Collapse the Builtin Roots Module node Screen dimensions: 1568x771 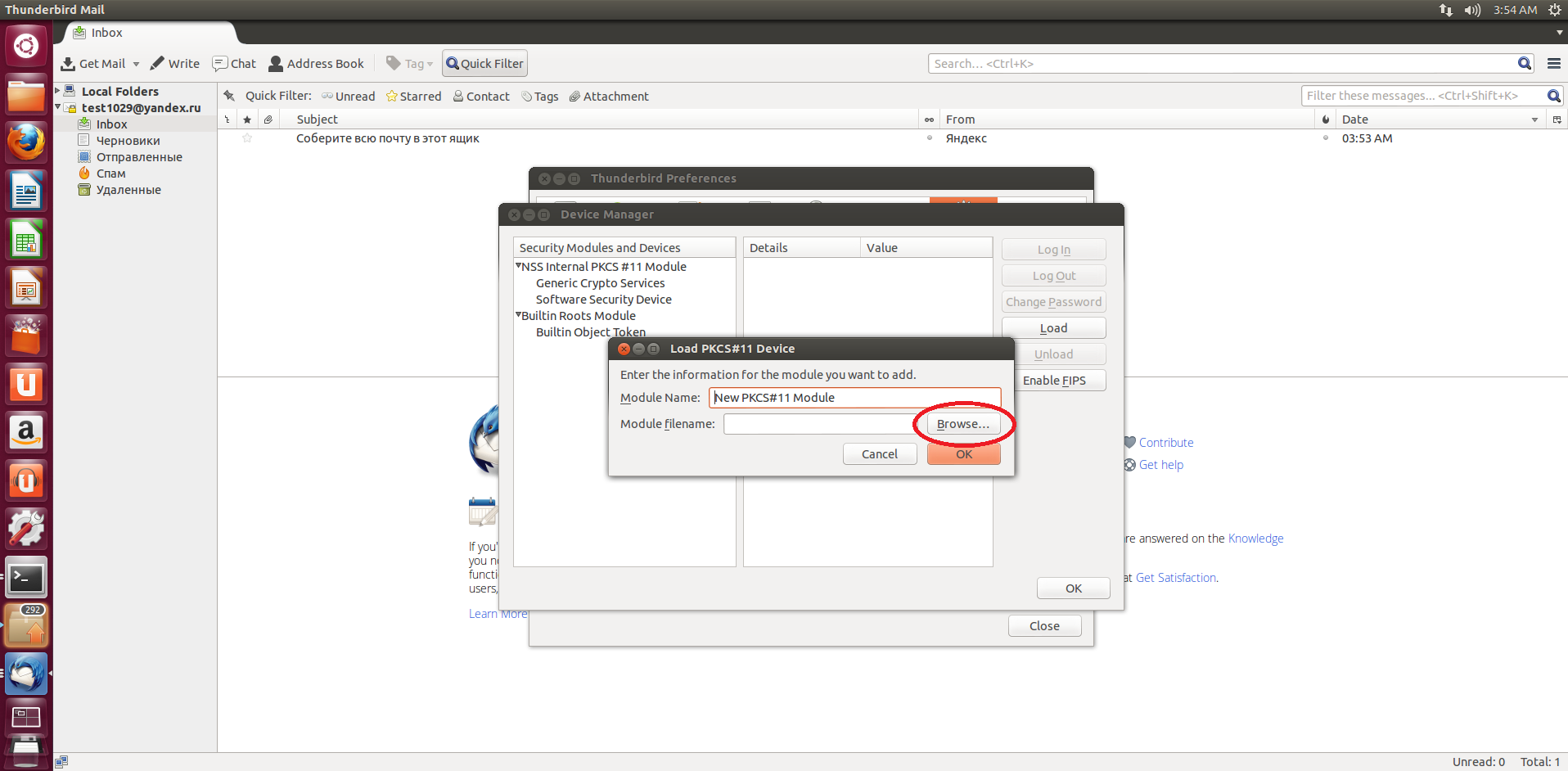tap(518, 315)
